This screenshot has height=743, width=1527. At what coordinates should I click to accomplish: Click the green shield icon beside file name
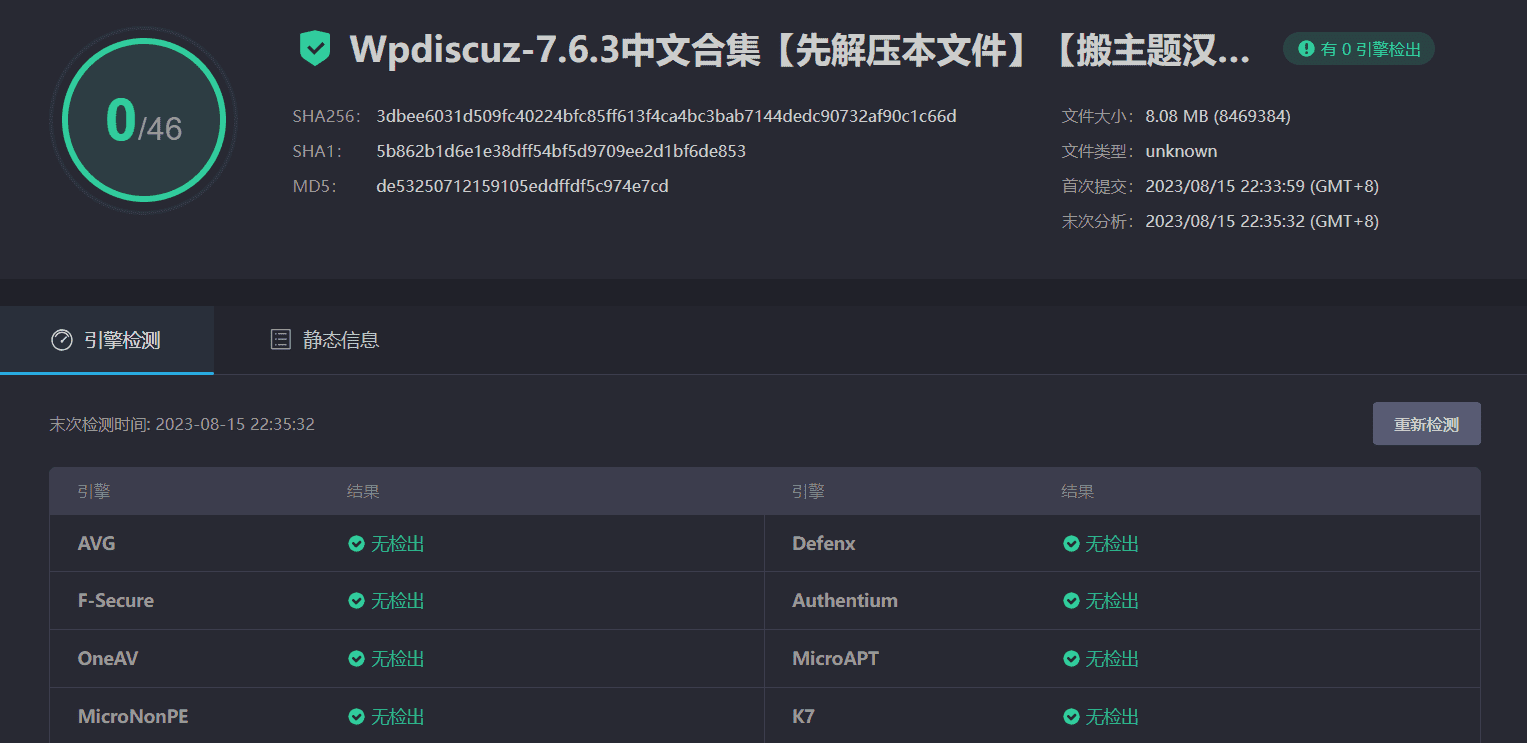[x=315, y=48]
